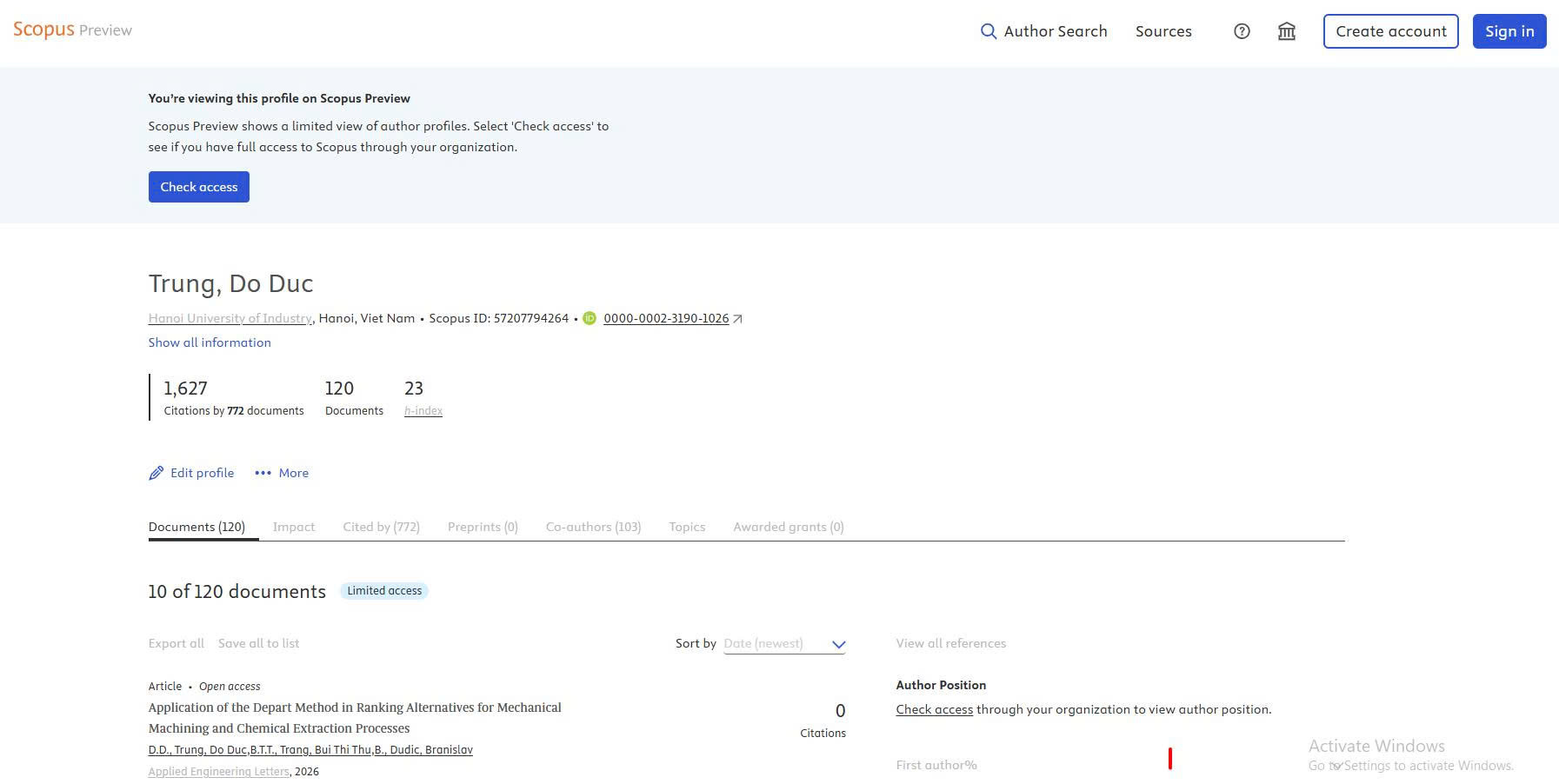Open the Sort by Date (newest) dropdown
The image size is (1559, 784).
click(x=784, y=644)
